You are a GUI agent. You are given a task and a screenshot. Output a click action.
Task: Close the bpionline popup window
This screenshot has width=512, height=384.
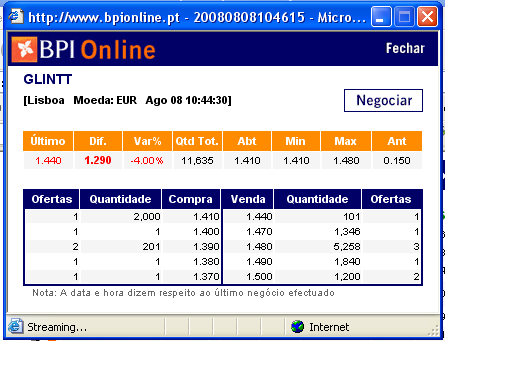coord(427,16)
